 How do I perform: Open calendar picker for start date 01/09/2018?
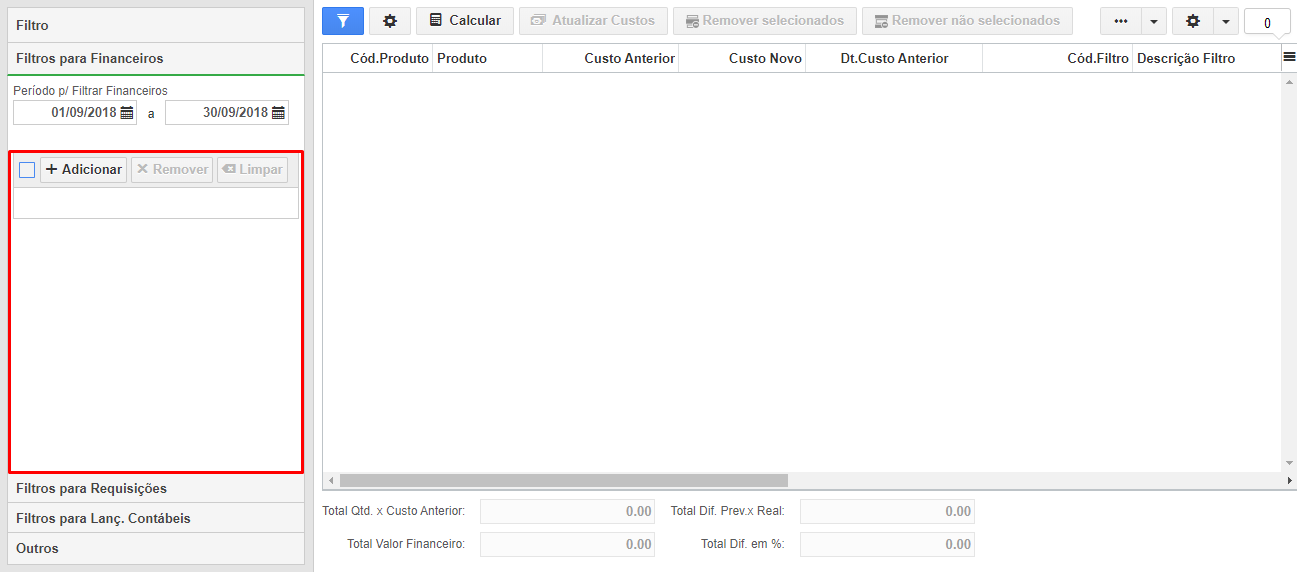(127, 113)
